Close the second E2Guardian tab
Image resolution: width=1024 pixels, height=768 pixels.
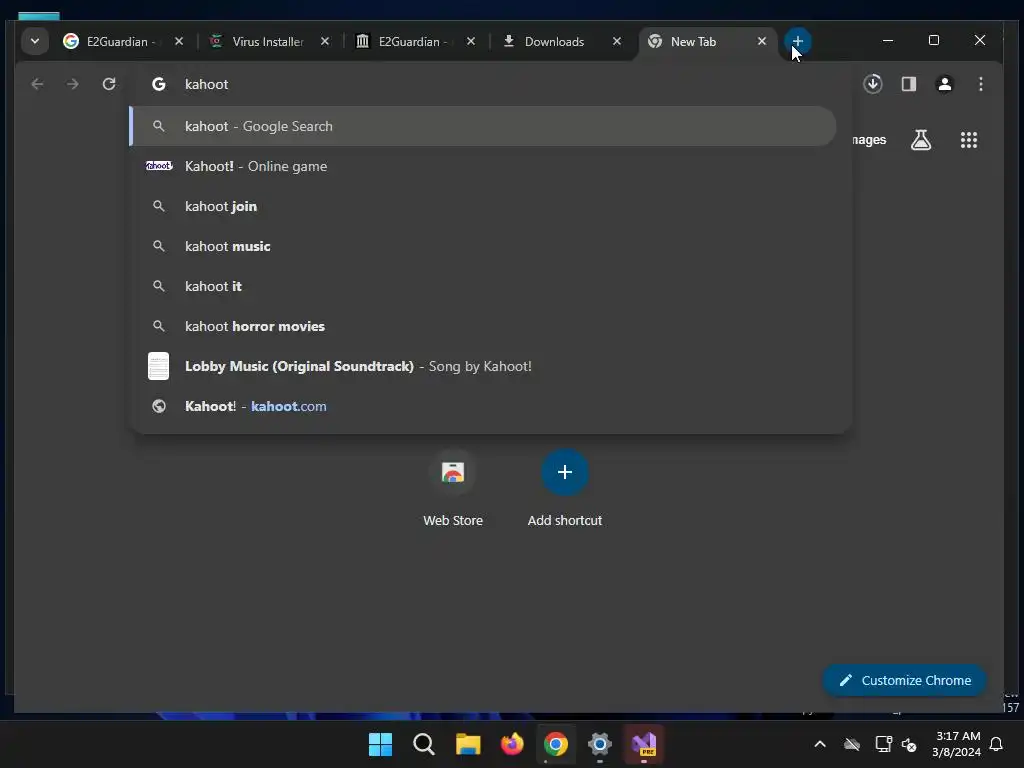470,41
